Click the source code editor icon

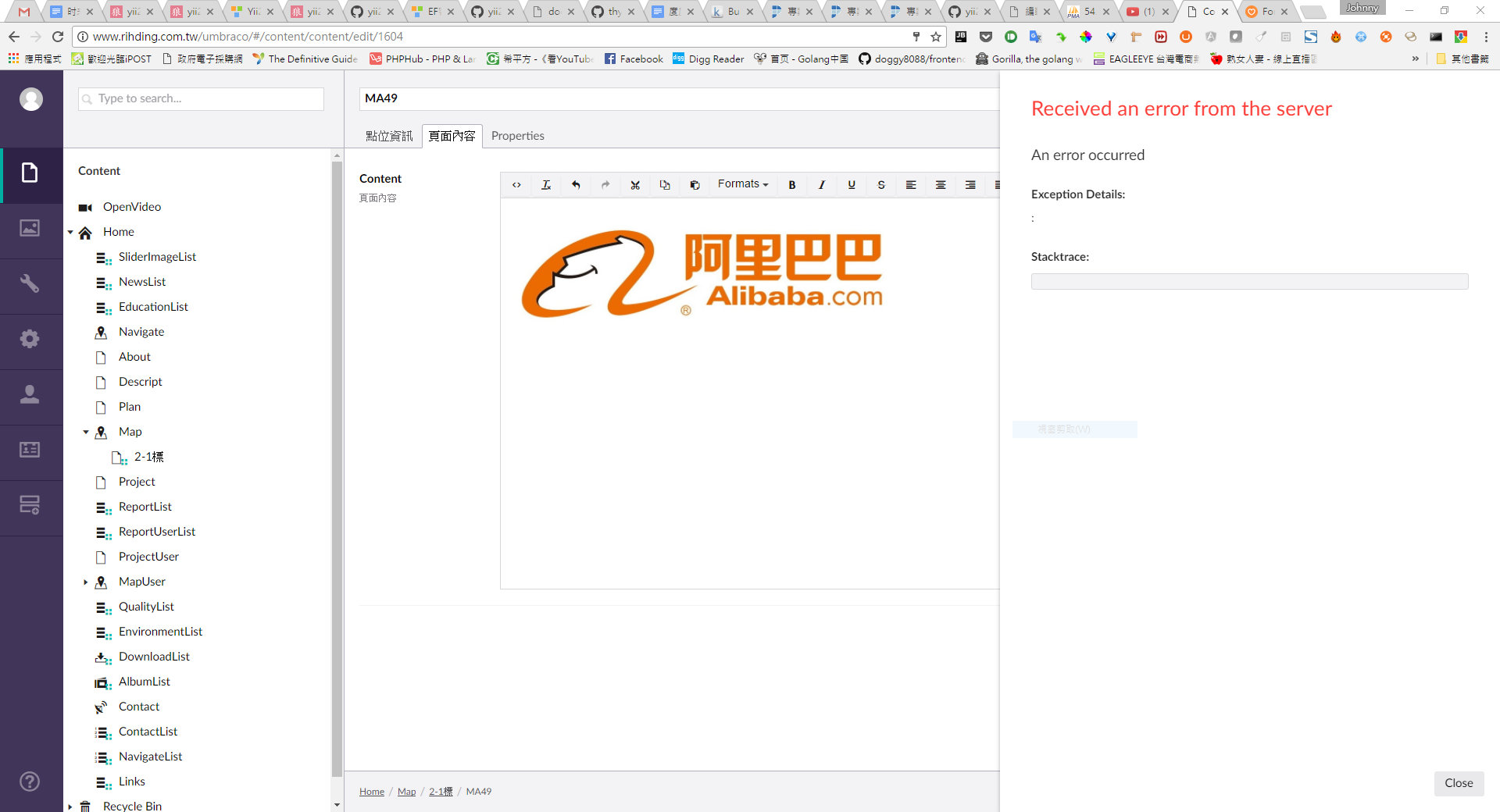[516, 185]
